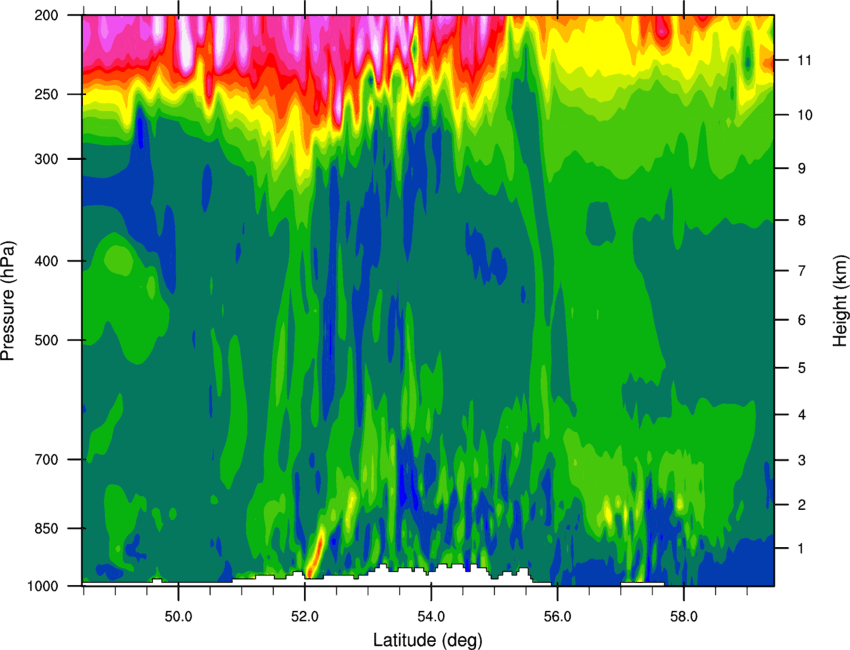Click the 8 km height label
The height and width of the screenshot is (650, 850).
(802, 220)
